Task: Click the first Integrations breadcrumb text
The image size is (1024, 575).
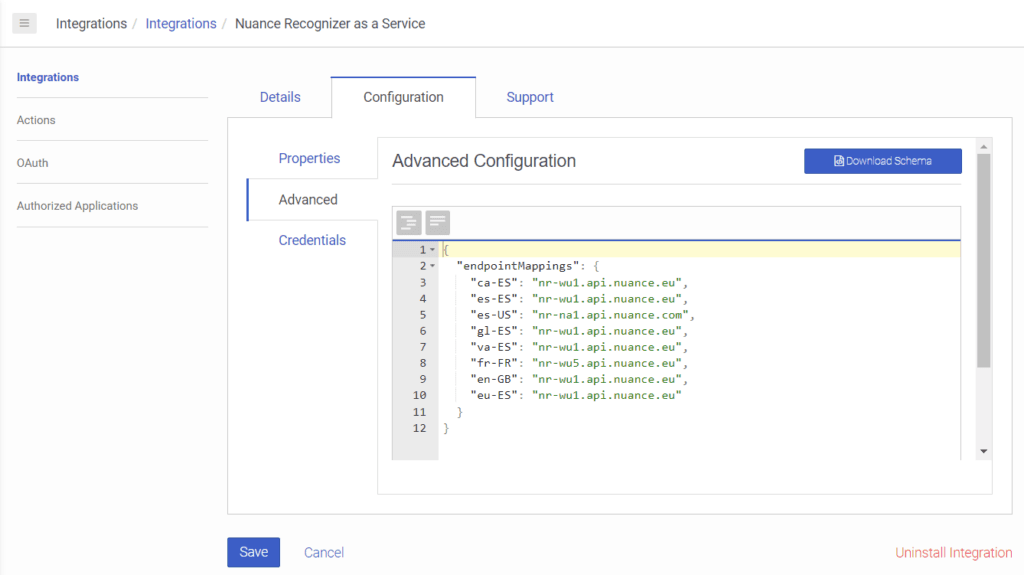Action: [x=91, y=24]
